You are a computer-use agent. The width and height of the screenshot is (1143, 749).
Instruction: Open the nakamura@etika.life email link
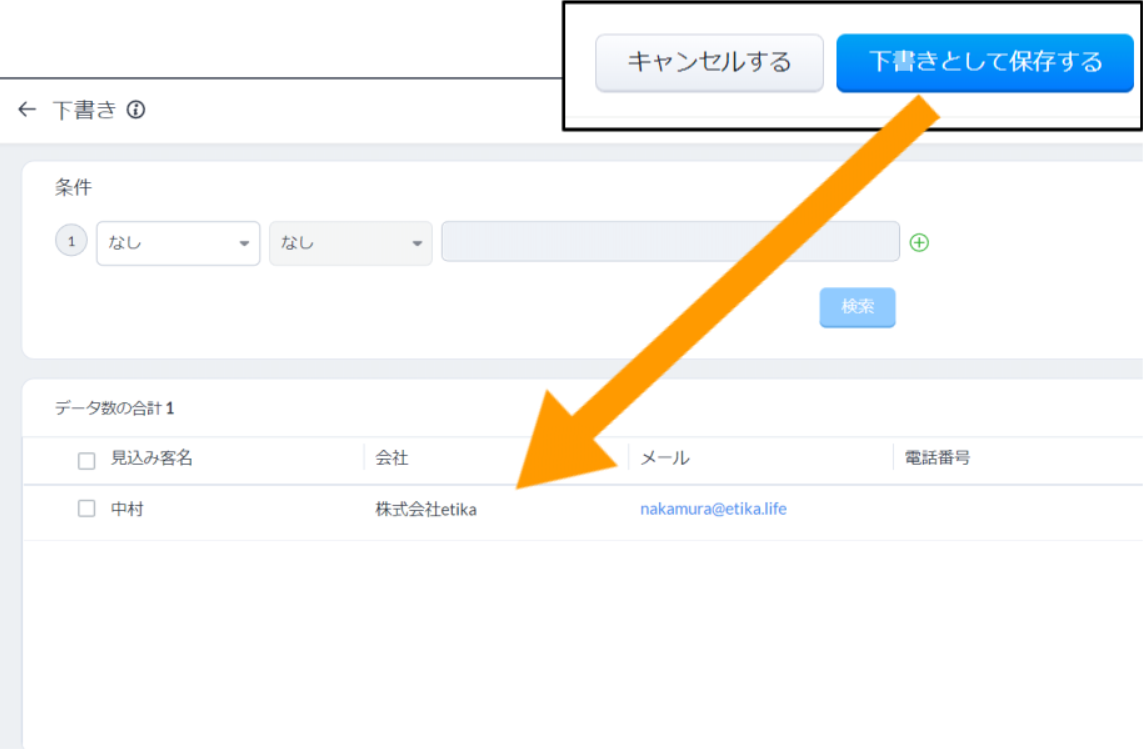713,509
